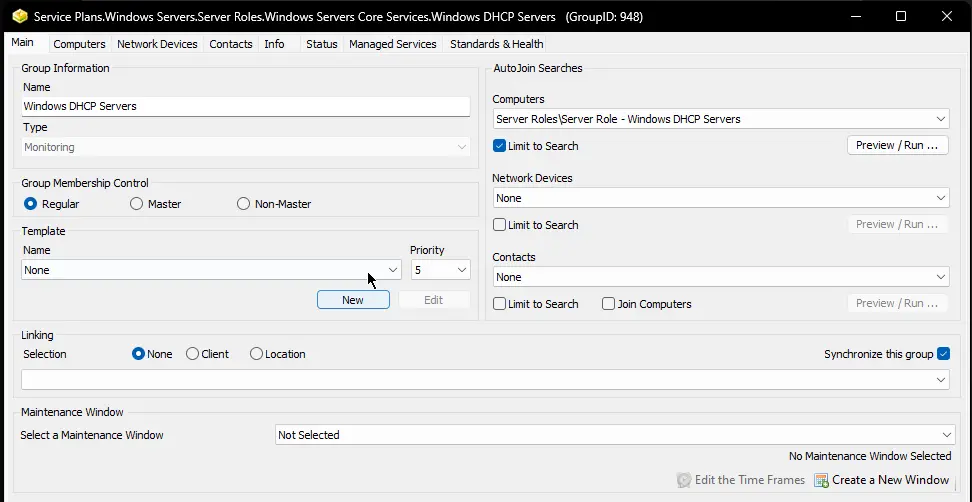Open the Priority dropdown showing 5
972x502 pixels.
tap(440, 270)
